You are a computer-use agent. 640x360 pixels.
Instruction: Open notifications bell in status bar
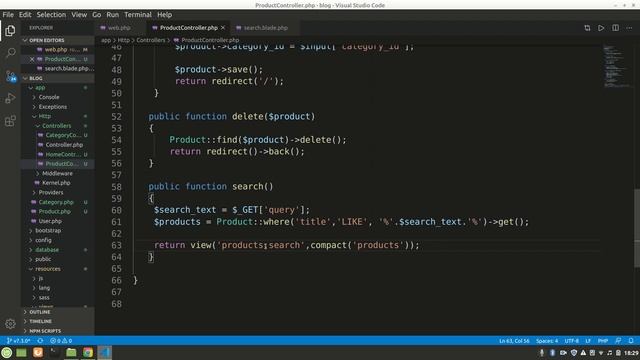pos(631,340)
